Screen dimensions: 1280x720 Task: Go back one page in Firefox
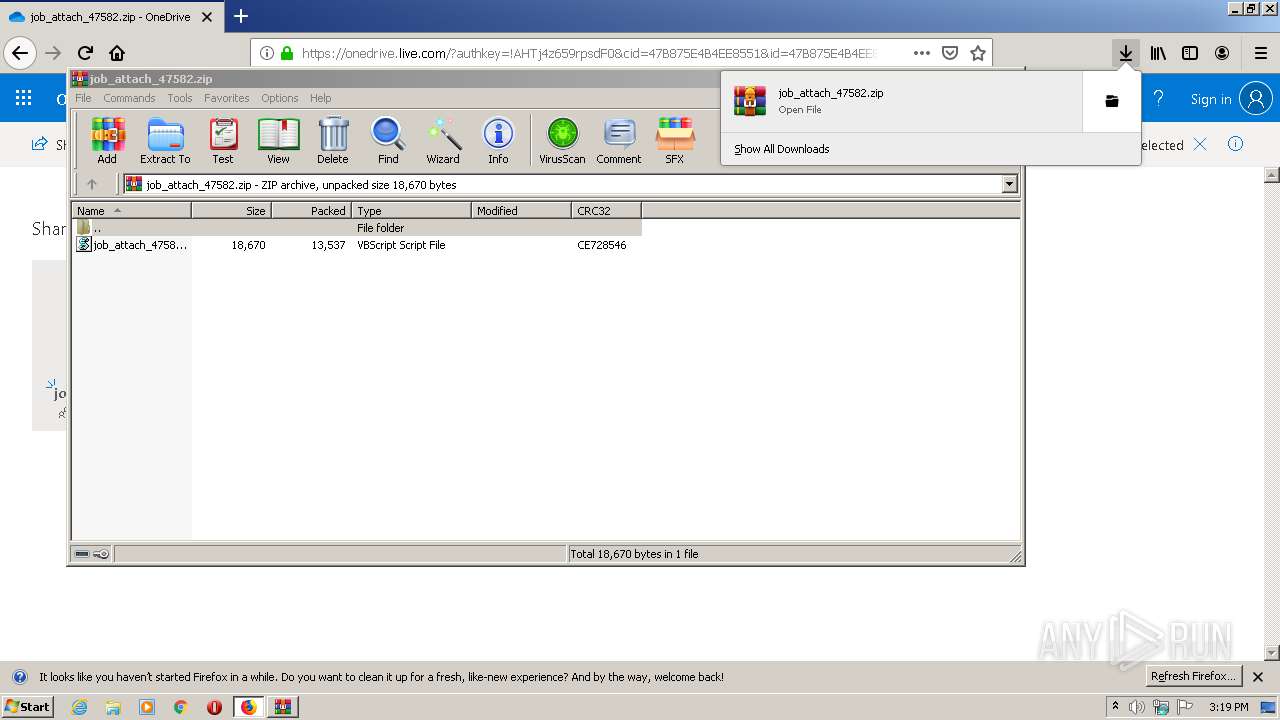[20, 53]
